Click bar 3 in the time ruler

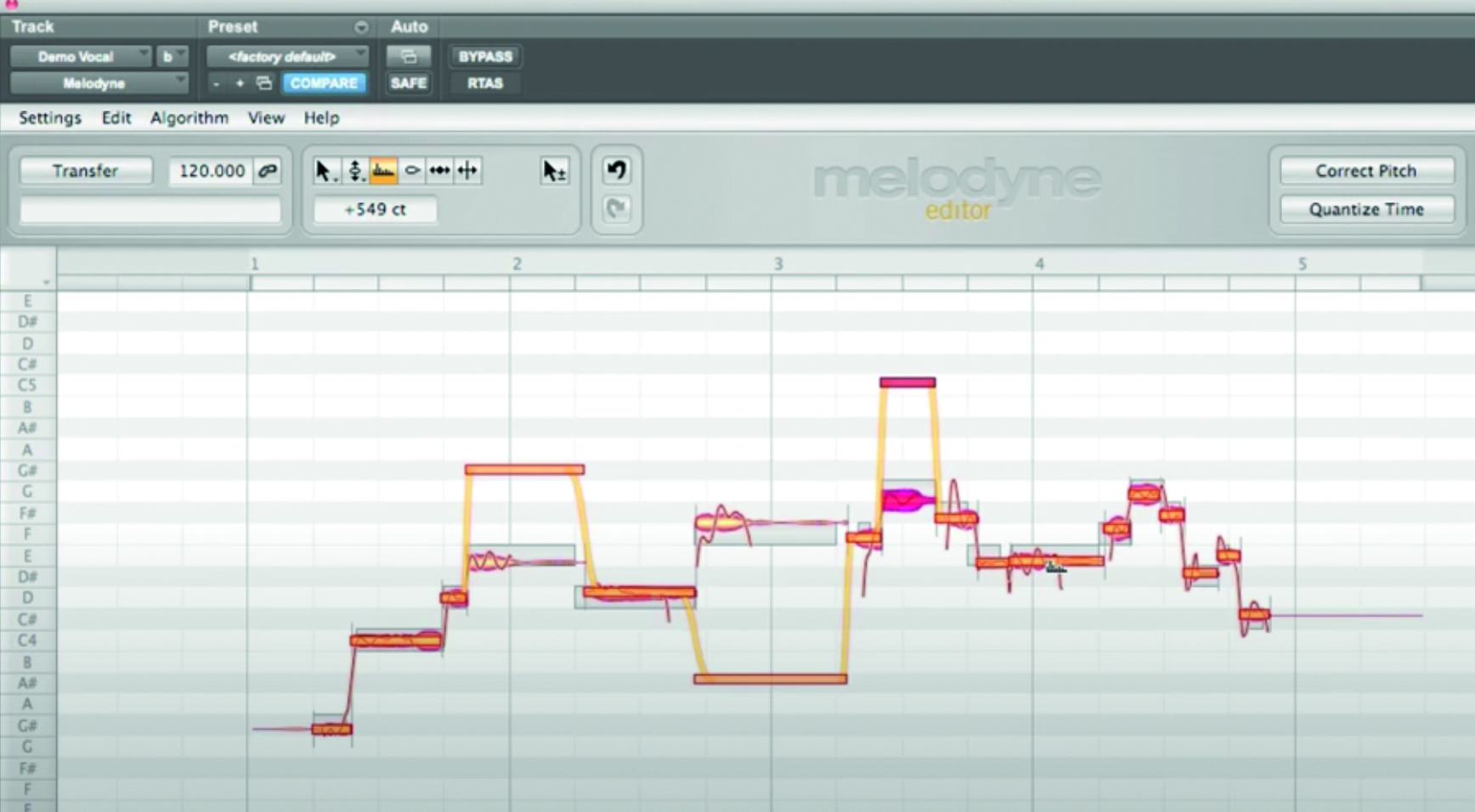(778, 264)
